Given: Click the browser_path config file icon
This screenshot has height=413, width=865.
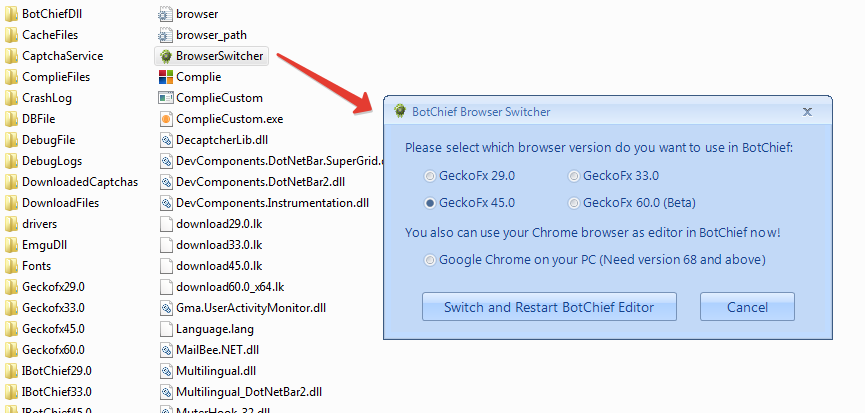Looking at the screenshot, I should click(x=166, y=35).
